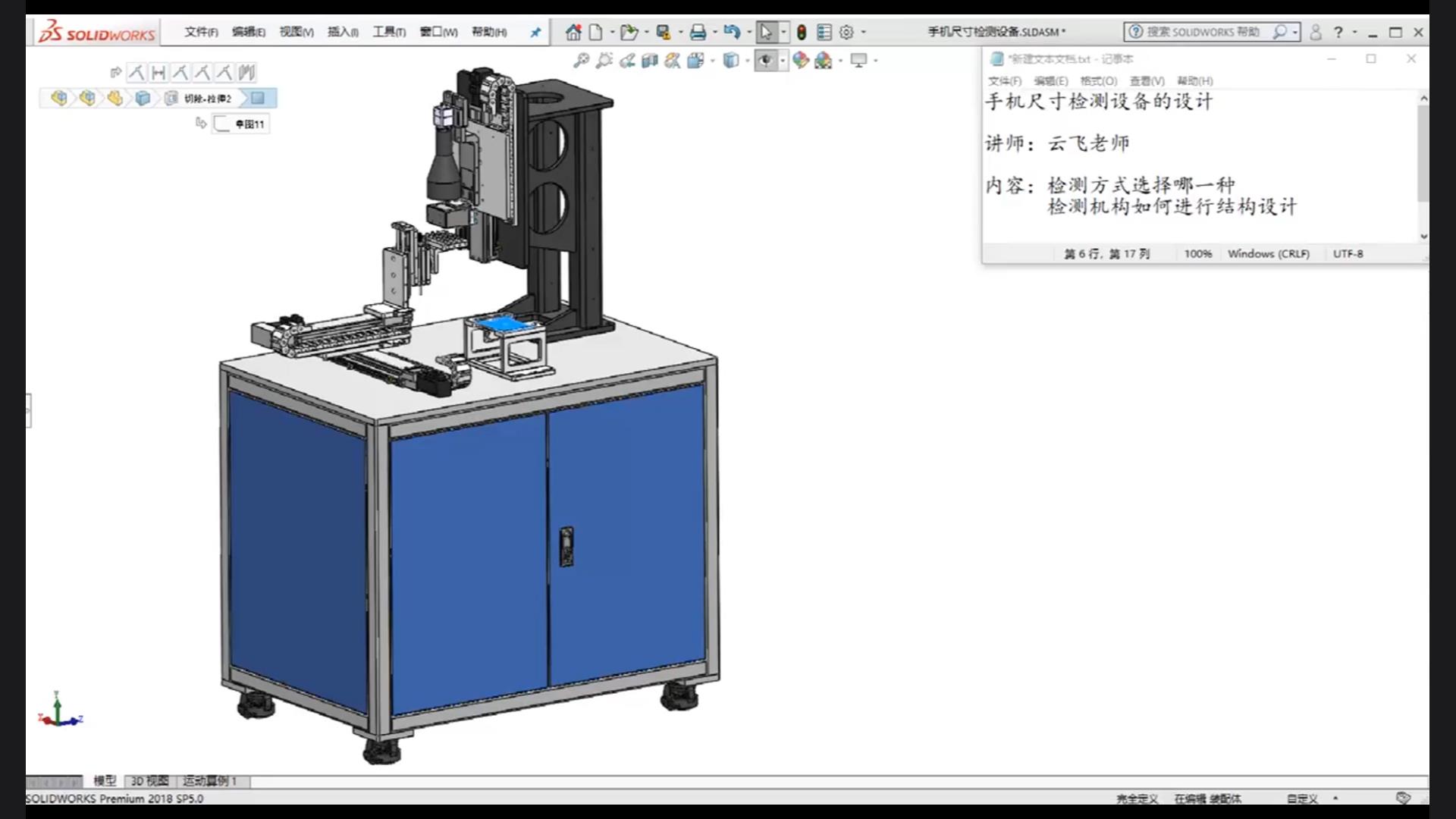Click the tag icon in the status bar
This screenshot has height=819, width=1456.
pos(1403,798)
